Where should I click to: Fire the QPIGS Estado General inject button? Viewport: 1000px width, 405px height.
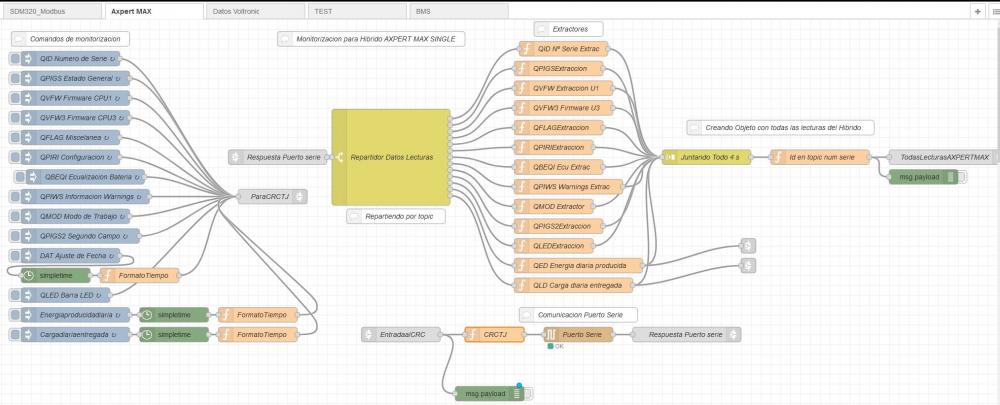(15, 78)
